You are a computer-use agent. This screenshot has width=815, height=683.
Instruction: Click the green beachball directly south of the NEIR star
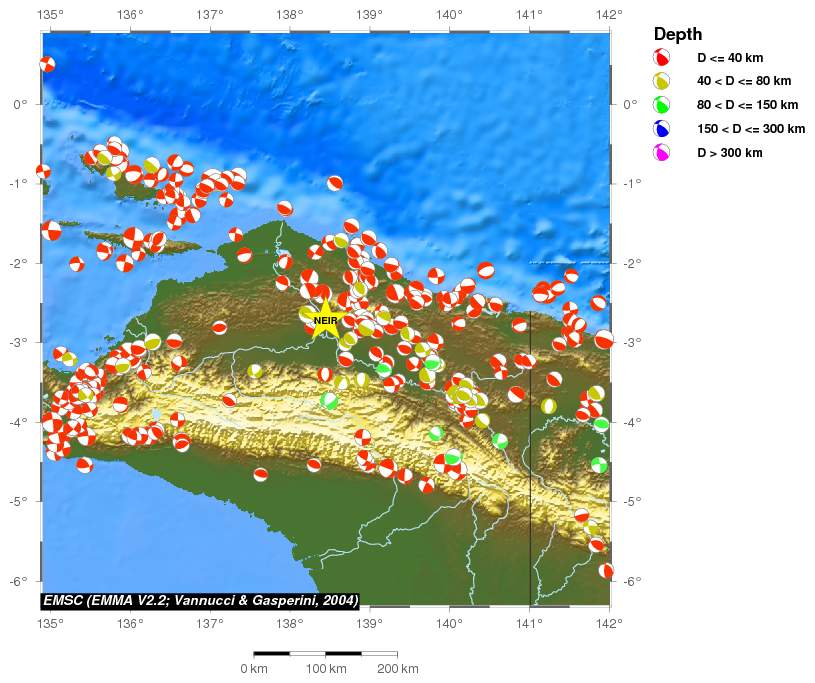[329, 401]
